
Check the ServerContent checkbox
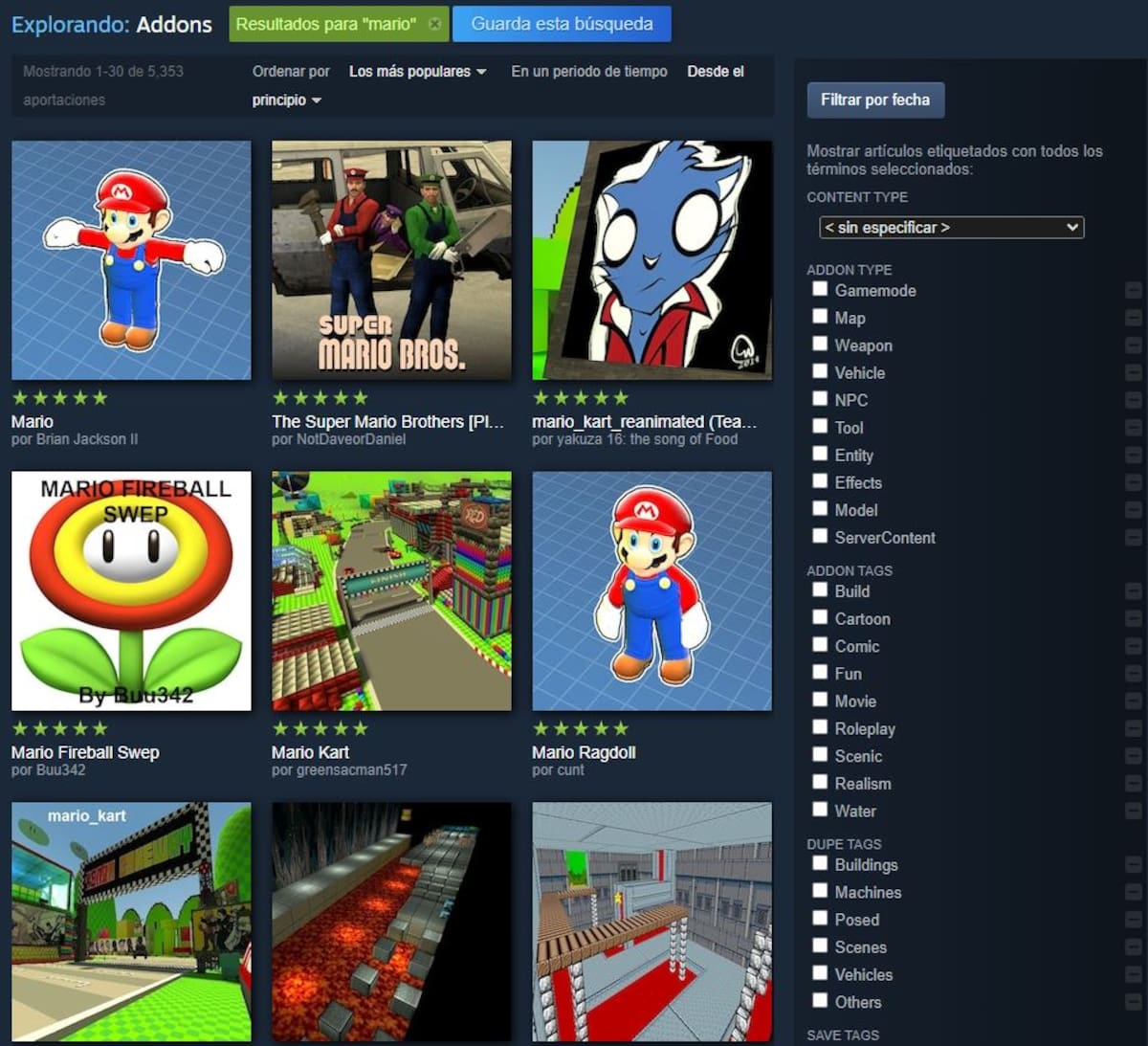point(820,536)
